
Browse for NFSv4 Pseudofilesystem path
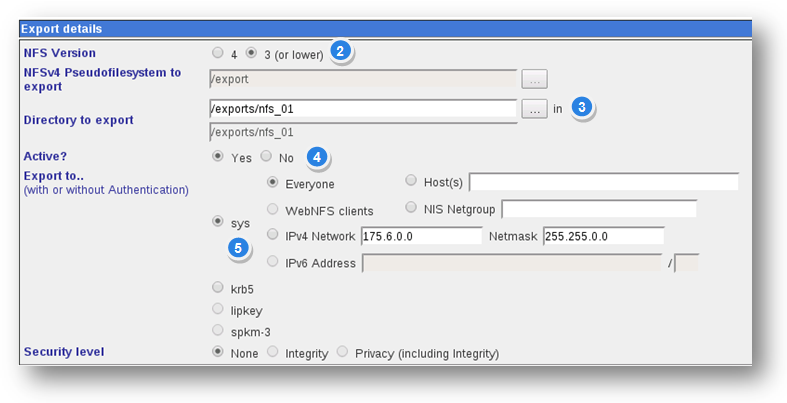[535, 78]
